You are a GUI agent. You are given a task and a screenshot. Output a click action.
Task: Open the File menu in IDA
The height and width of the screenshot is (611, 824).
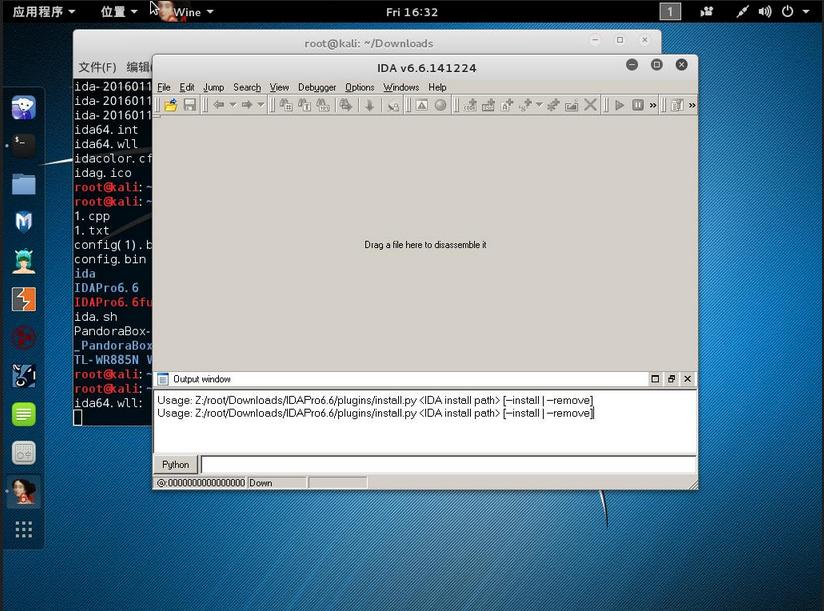(164, 87)
